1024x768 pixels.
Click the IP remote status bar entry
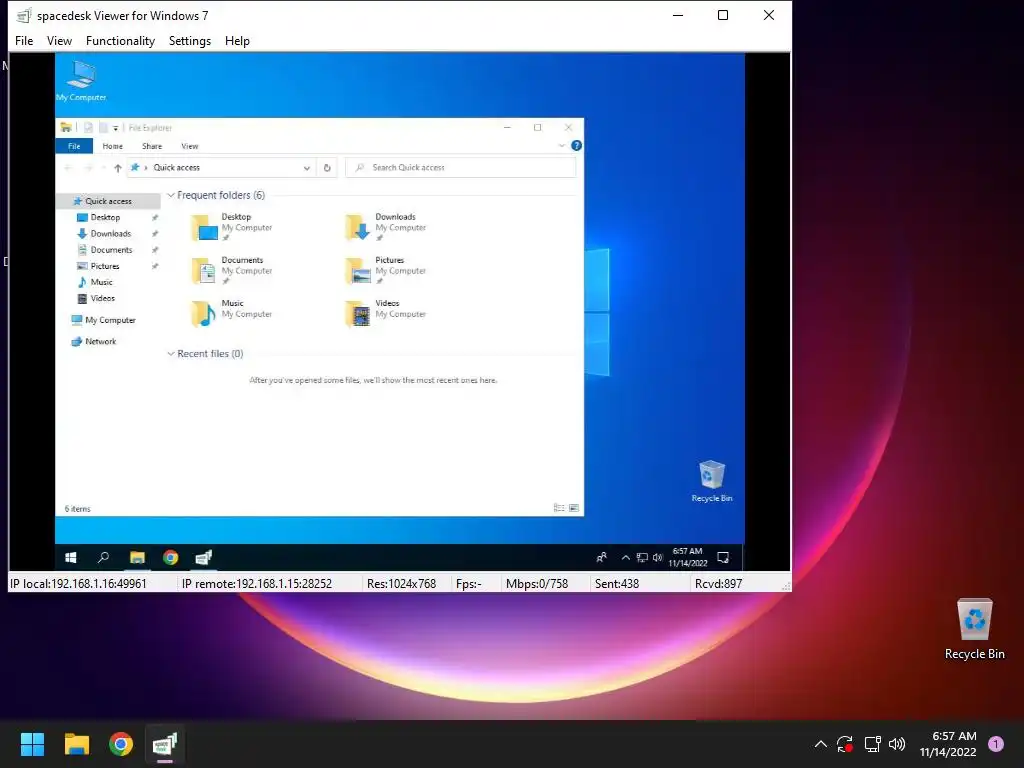[257, 584]
